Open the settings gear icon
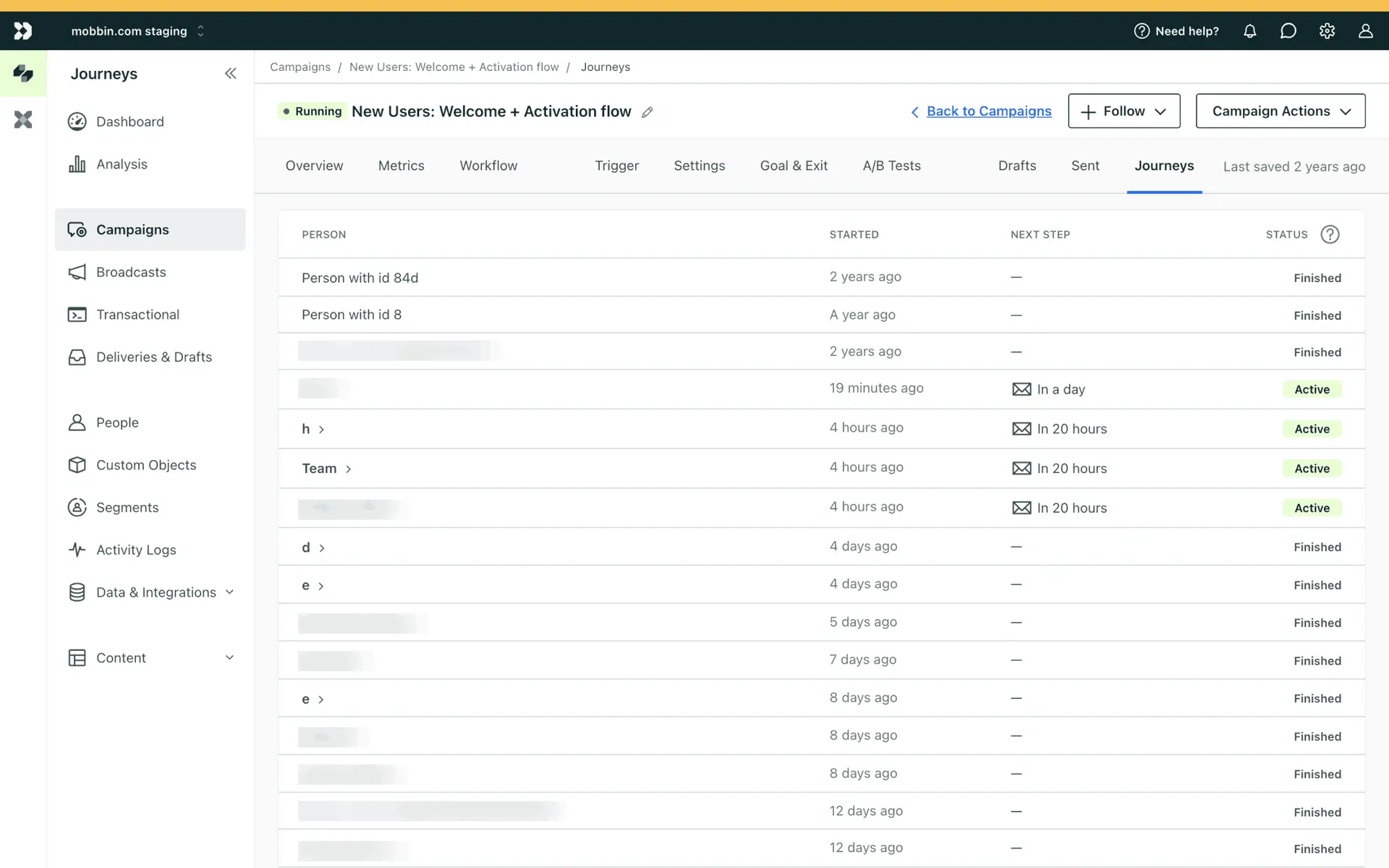 point(1327,31)
